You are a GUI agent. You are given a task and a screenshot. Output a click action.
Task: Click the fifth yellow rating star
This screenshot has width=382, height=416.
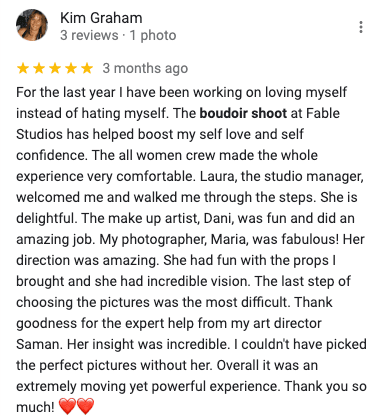87,68
